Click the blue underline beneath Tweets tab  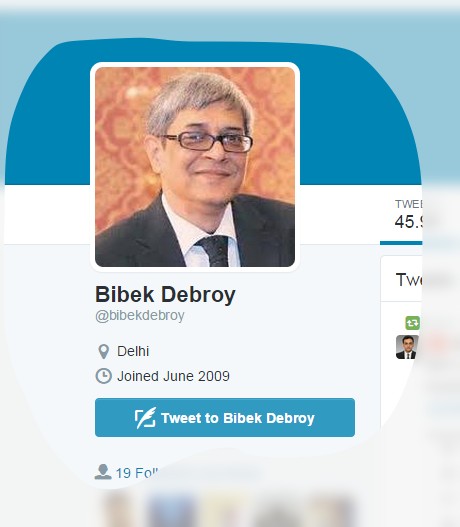click(x=401, y=243)
